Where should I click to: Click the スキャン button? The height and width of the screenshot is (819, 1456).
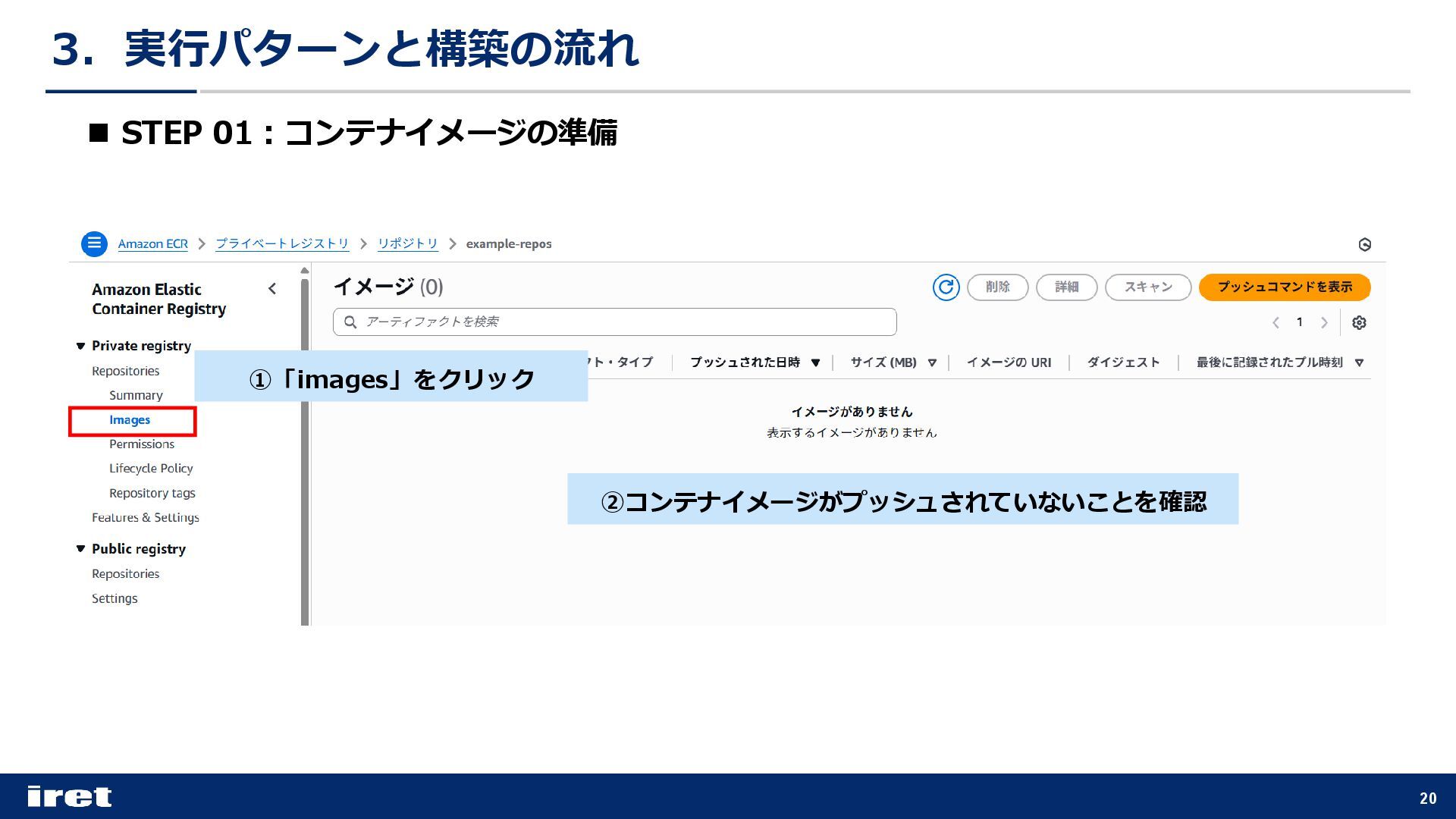point(1148,287)
